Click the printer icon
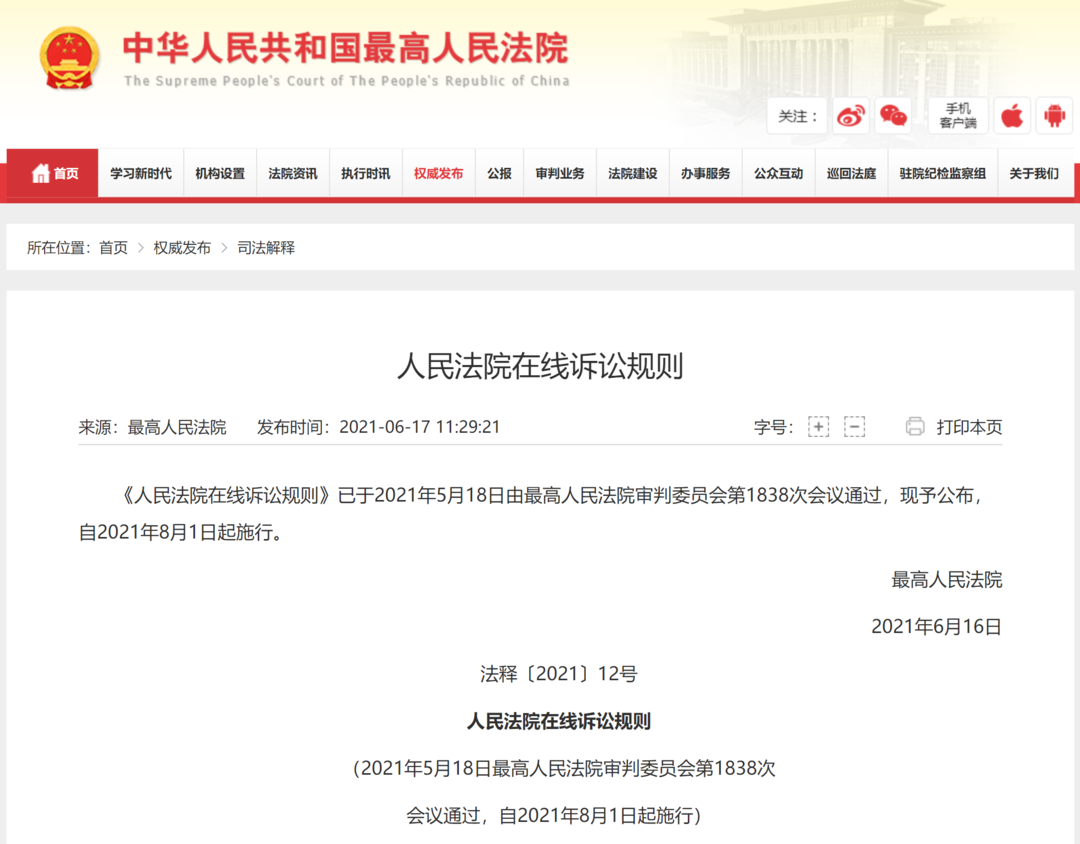Viewport: 1080px width, 844px height. [x=915, y=427]
